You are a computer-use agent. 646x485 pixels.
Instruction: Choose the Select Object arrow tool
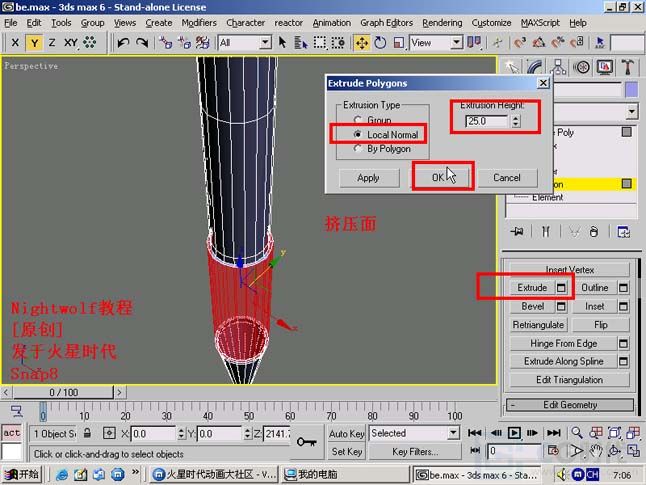pyautogui.click(x=283, y=42)
